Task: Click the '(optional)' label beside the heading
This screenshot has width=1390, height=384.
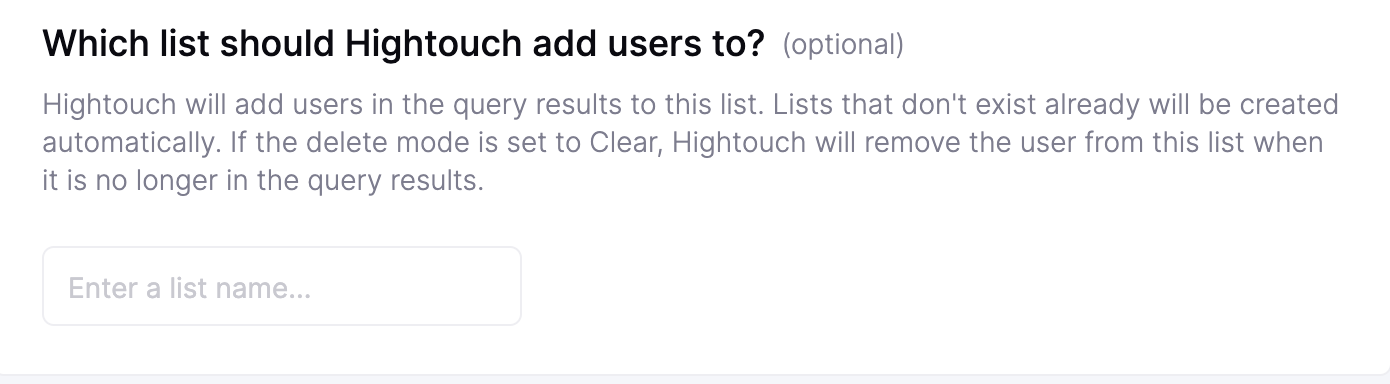Action: pos(843,45)
